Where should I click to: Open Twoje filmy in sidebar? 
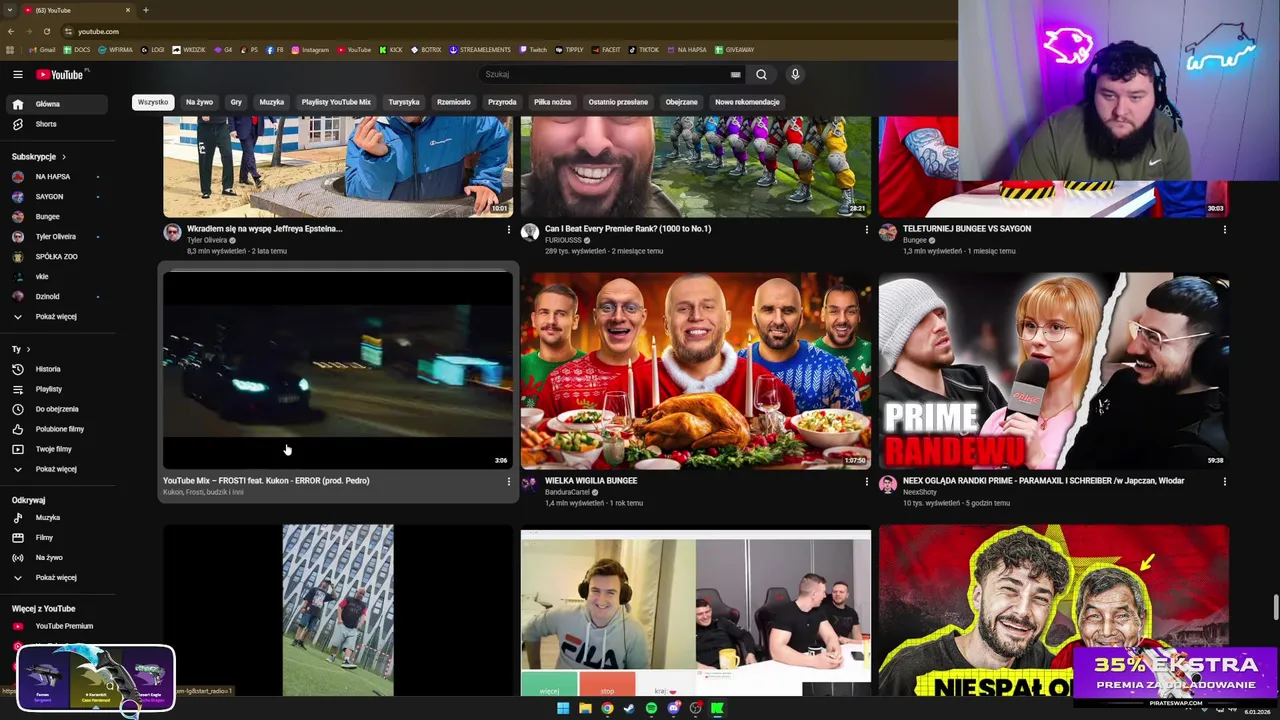[x=58, y=449]
